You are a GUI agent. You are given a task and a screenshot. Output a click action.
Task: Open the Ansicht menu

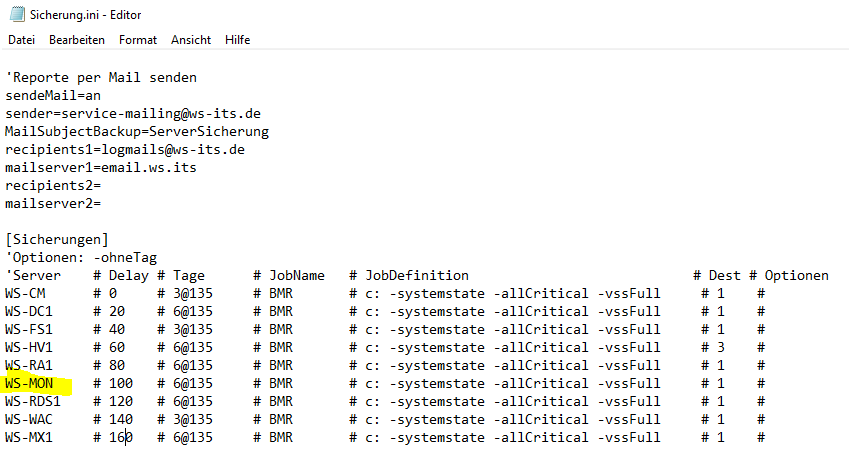191,40
